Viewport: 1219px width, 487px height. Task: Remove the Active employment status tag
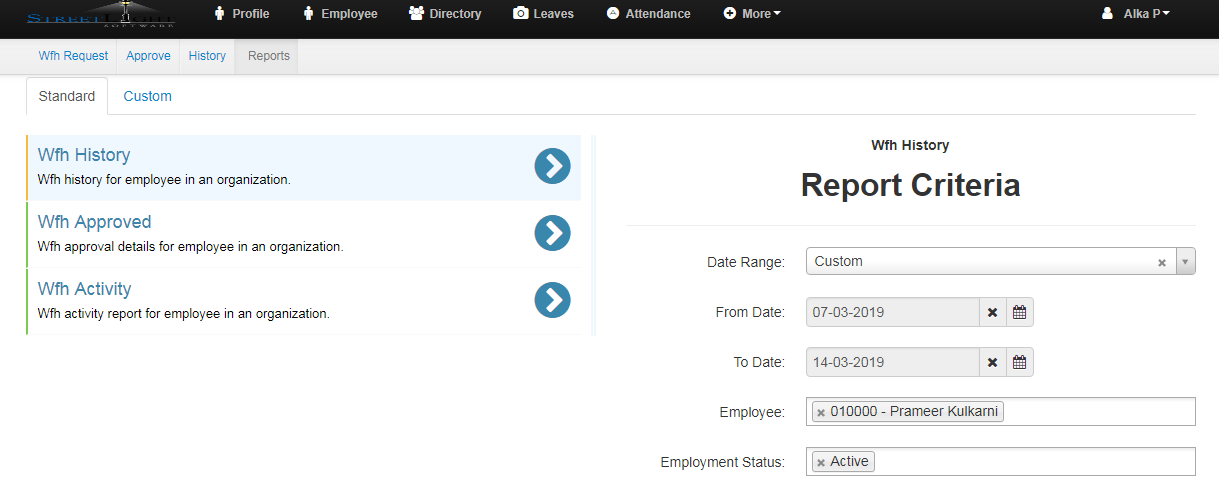(x=821, y=462)
